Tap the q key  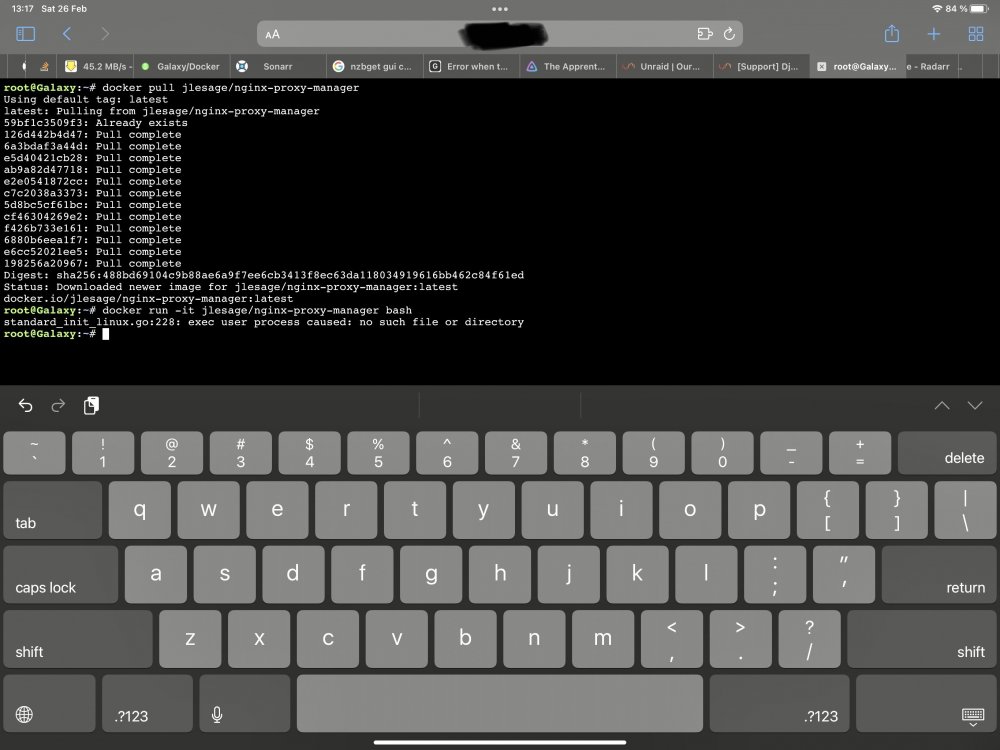point(140,510)
